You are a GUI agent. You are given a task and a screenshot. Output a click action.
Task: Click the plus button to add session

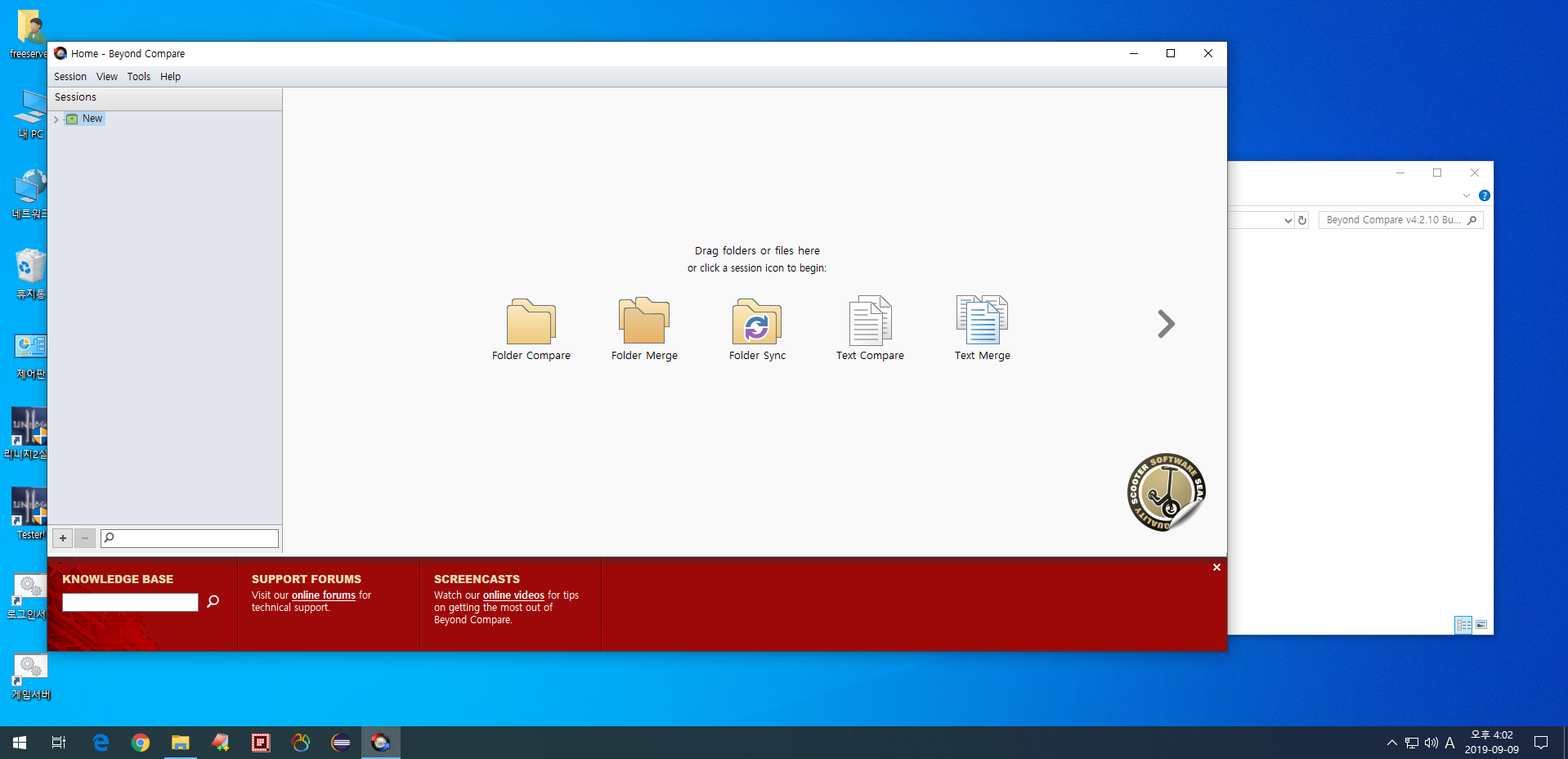(63, 538)
